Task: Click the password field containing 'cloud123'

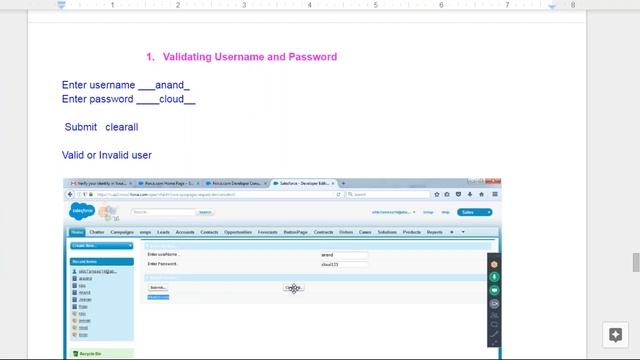Action: click(344, 264)
